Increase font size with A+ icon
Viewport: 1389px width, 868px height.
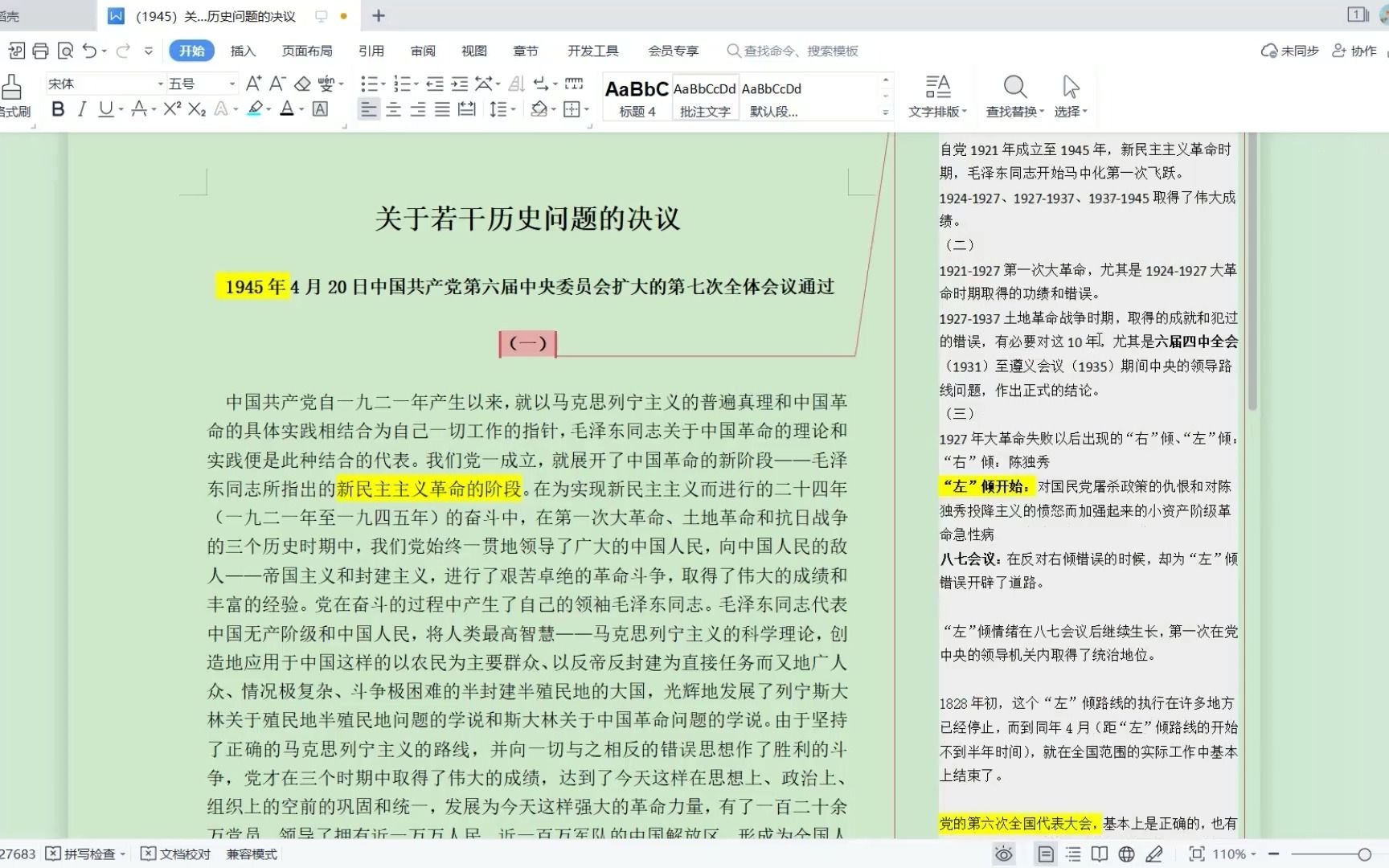tap(253, 84)
